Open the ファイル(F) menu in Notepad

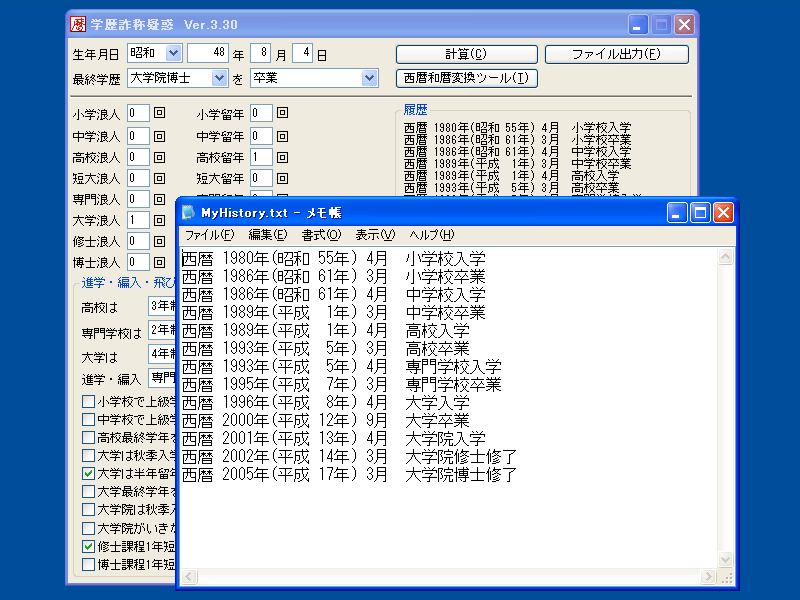click(209, 235)
